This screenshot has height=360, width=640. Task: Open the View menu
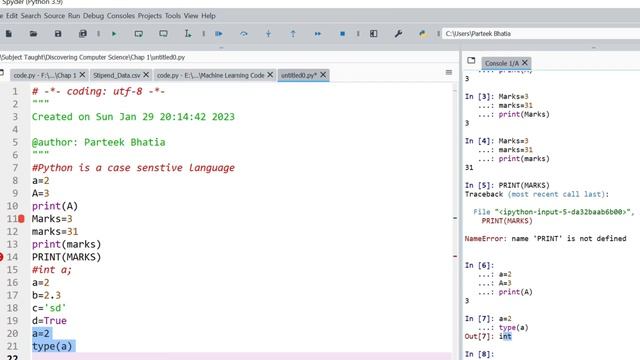point(191,16)
